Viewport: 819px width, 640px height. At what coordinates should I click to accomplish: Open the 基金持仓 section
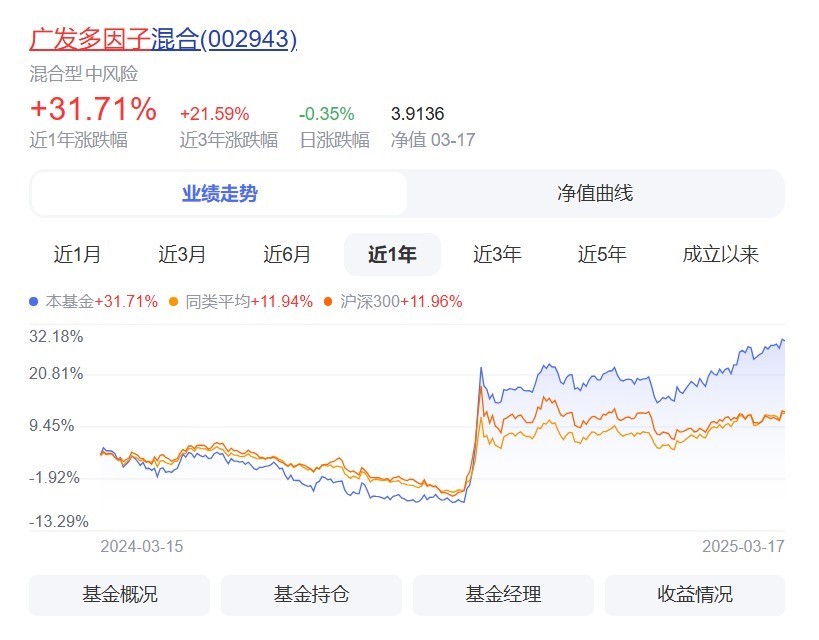click(311, 594)
